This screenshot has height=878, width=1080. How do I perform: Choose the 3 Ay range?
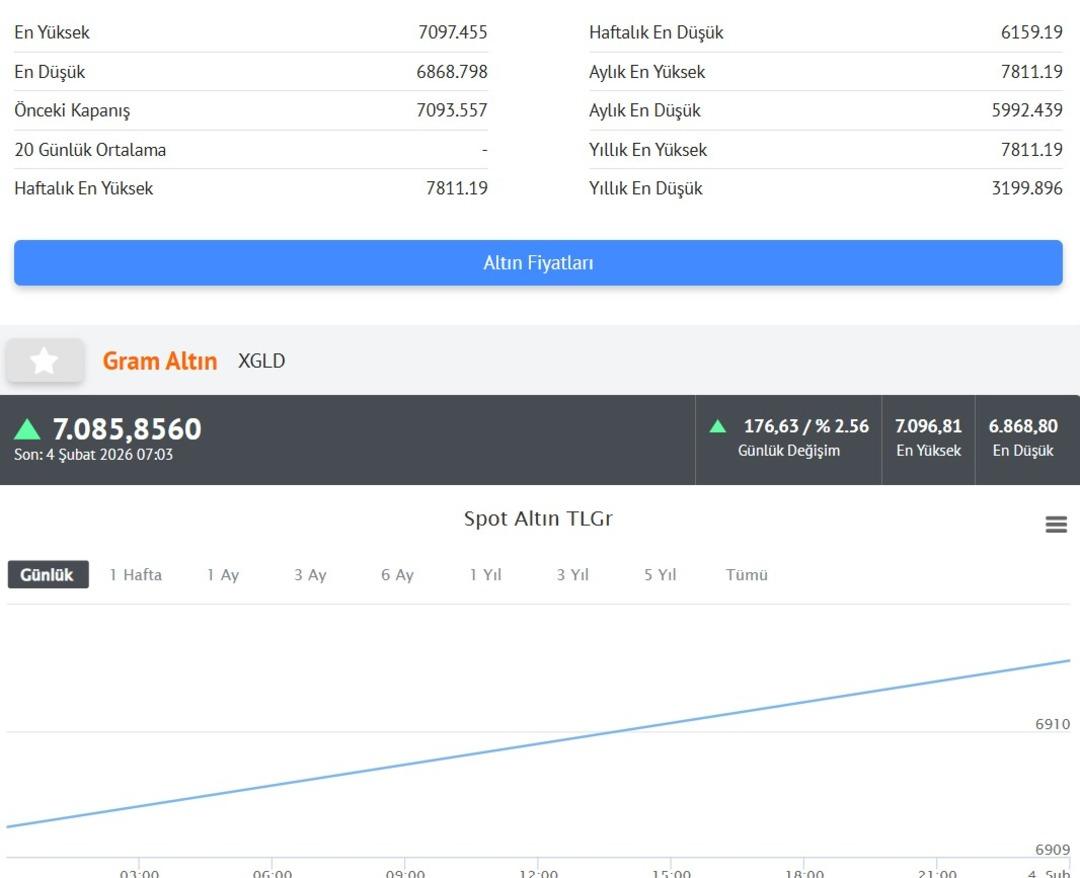[310, 575]
